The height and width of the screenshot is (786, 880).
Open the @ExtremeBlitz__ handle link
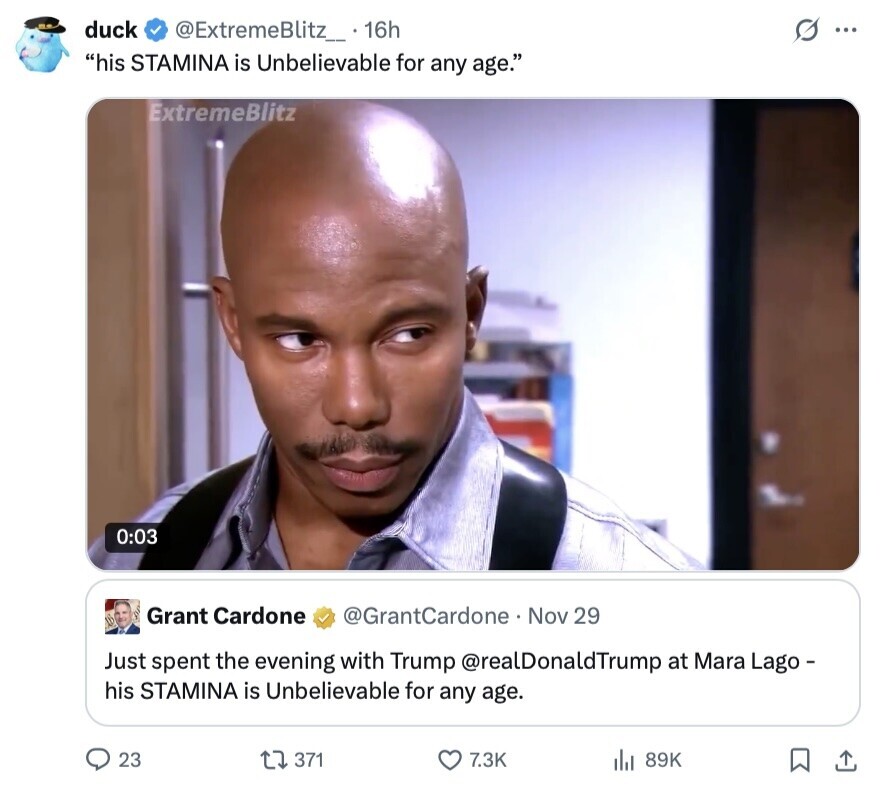pos(260,30)
